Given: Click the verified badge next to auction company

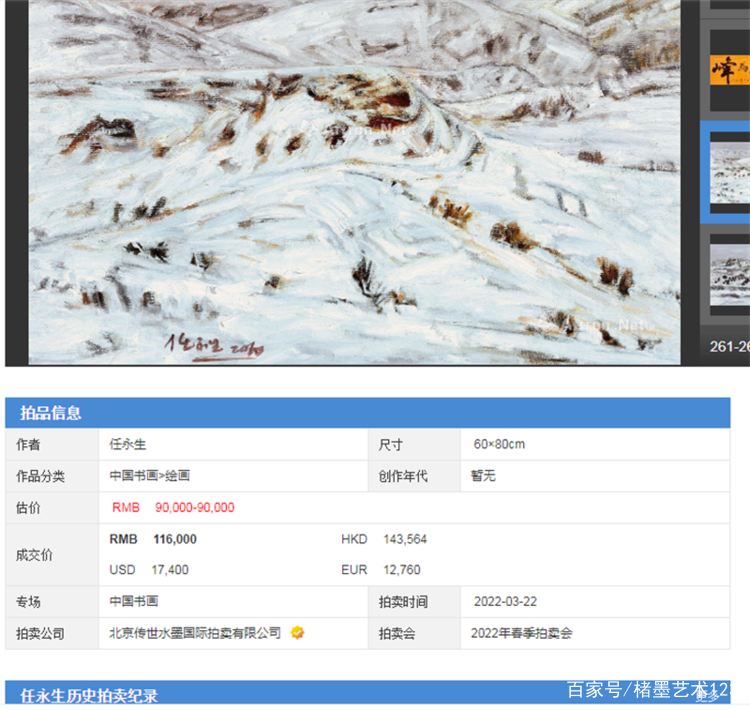Looking at the screenshot, I should point(297,632).
